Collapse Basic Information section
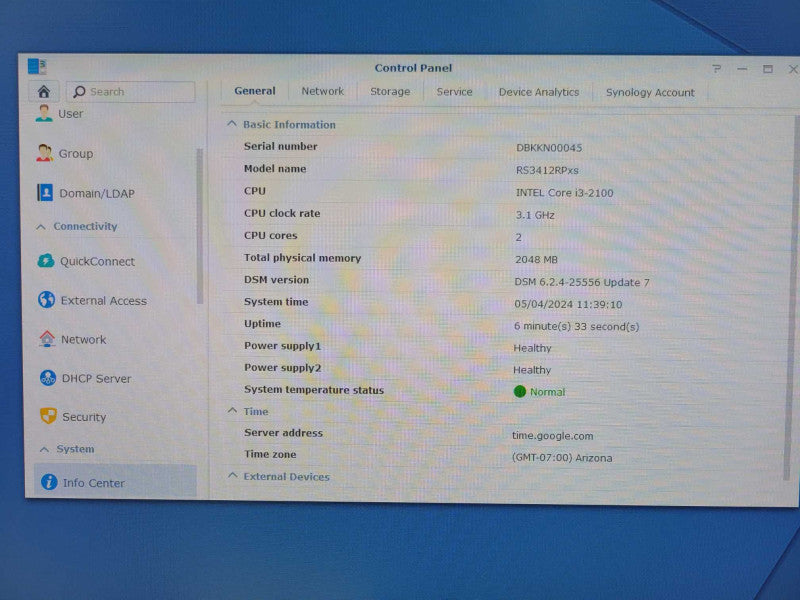Image resolution: width=800 pixels, height=600 pixels. (232, 124)
